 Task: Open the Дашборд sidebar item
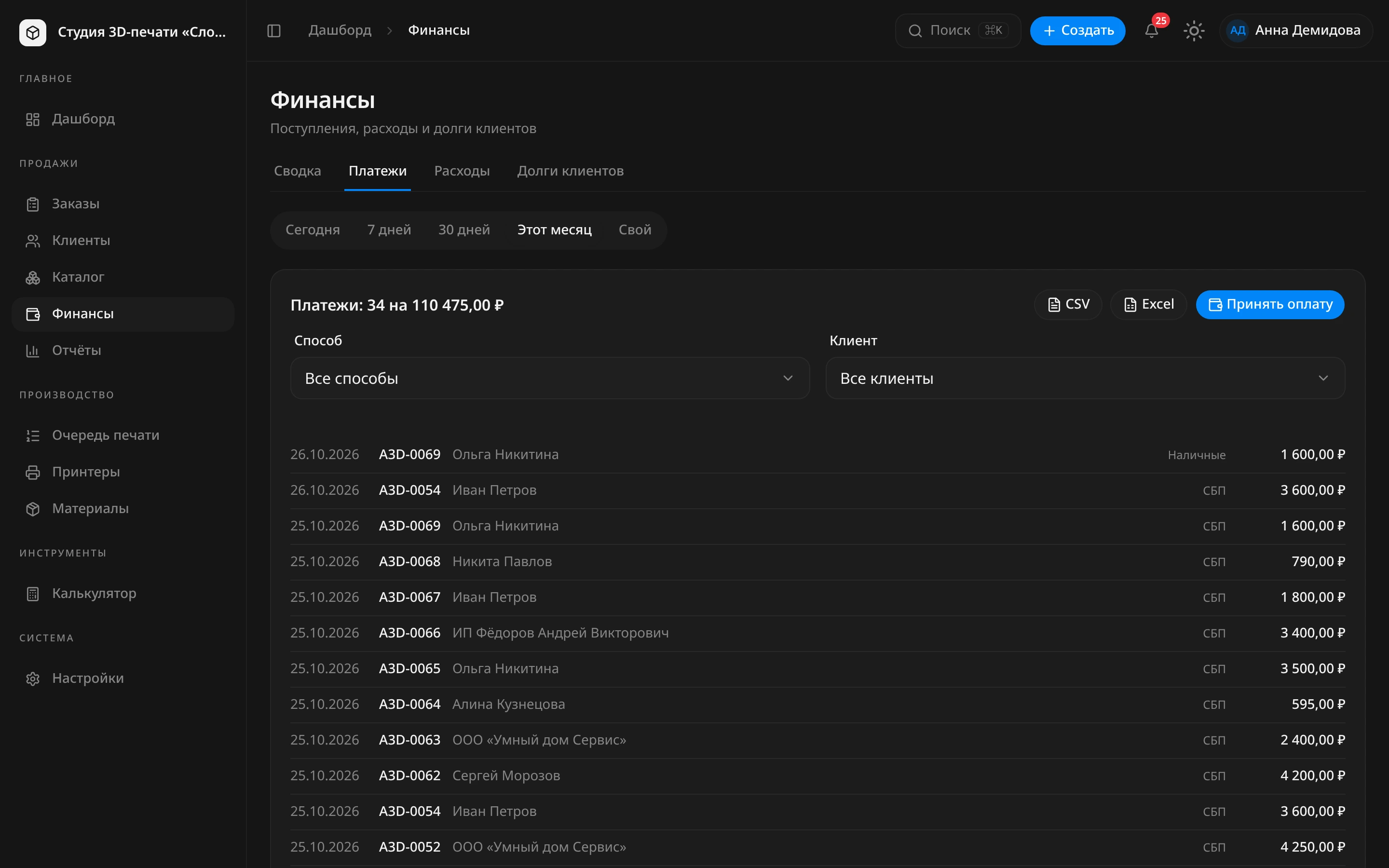coord(123,119)
